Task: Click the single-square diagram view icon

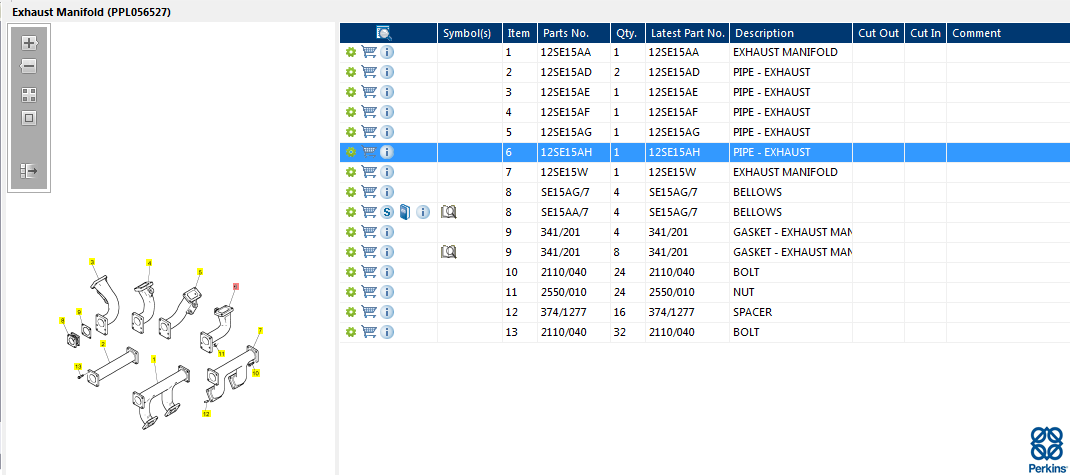Action: pyautogui.click(x=29, y=118)
